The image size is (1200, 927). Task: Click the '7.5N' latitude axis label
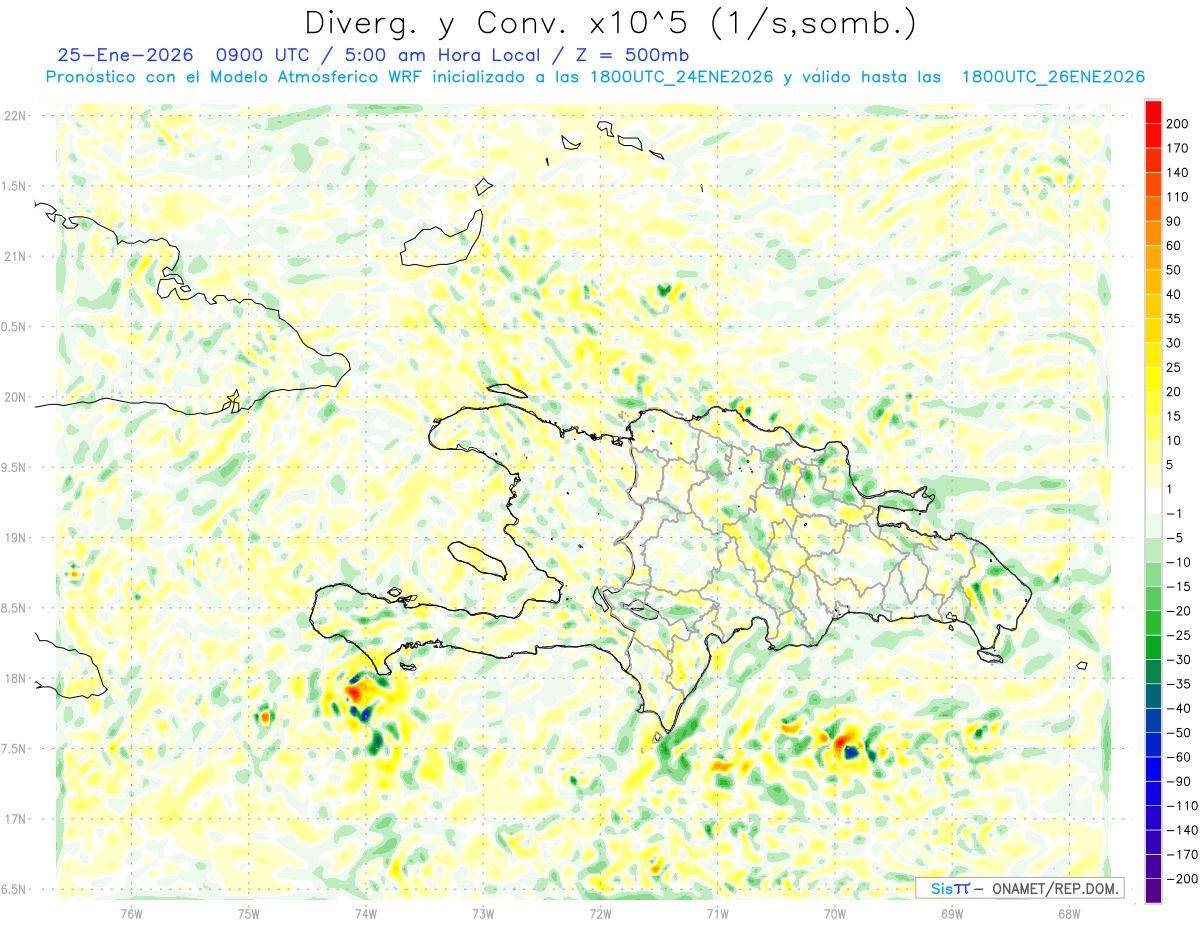point(15,749)
